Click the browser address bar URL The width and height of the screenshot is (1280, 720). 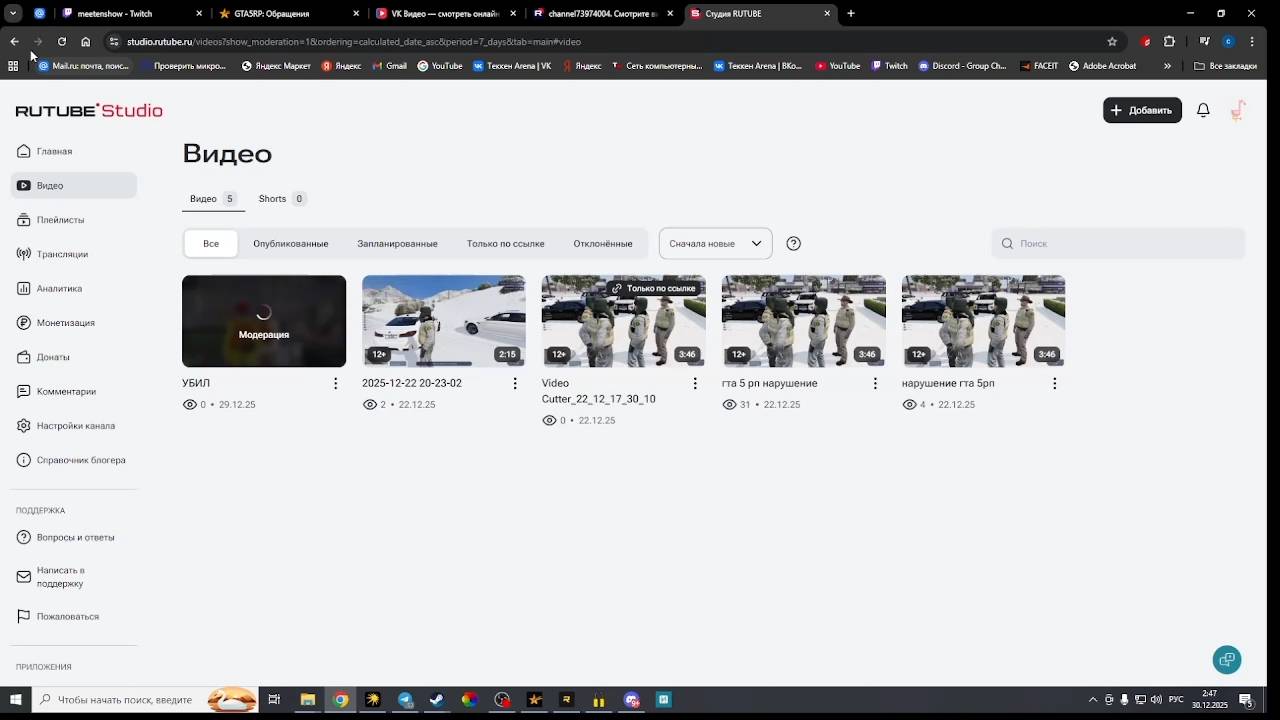[x=354, y=42]
